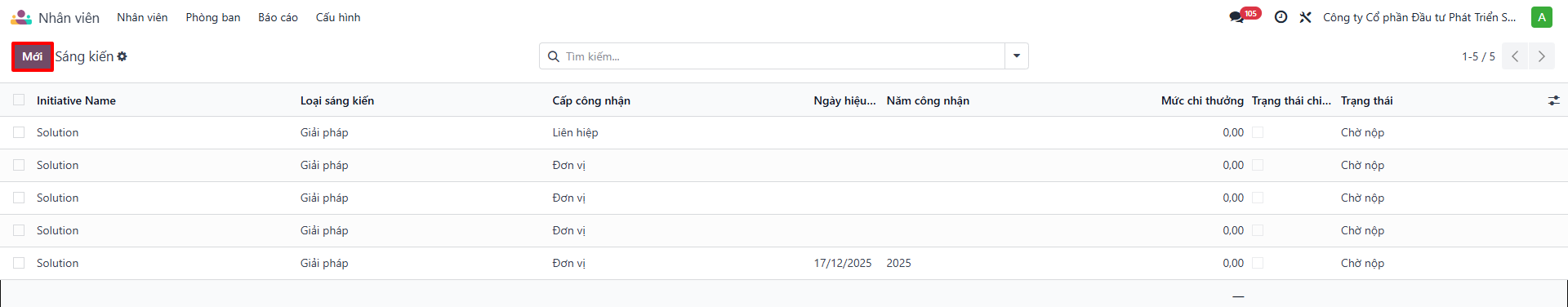Click the gear icon next to Sáng kiến
Image resolution: width=1568 pixels, height=307 pixels.
[x=122, y=56]
